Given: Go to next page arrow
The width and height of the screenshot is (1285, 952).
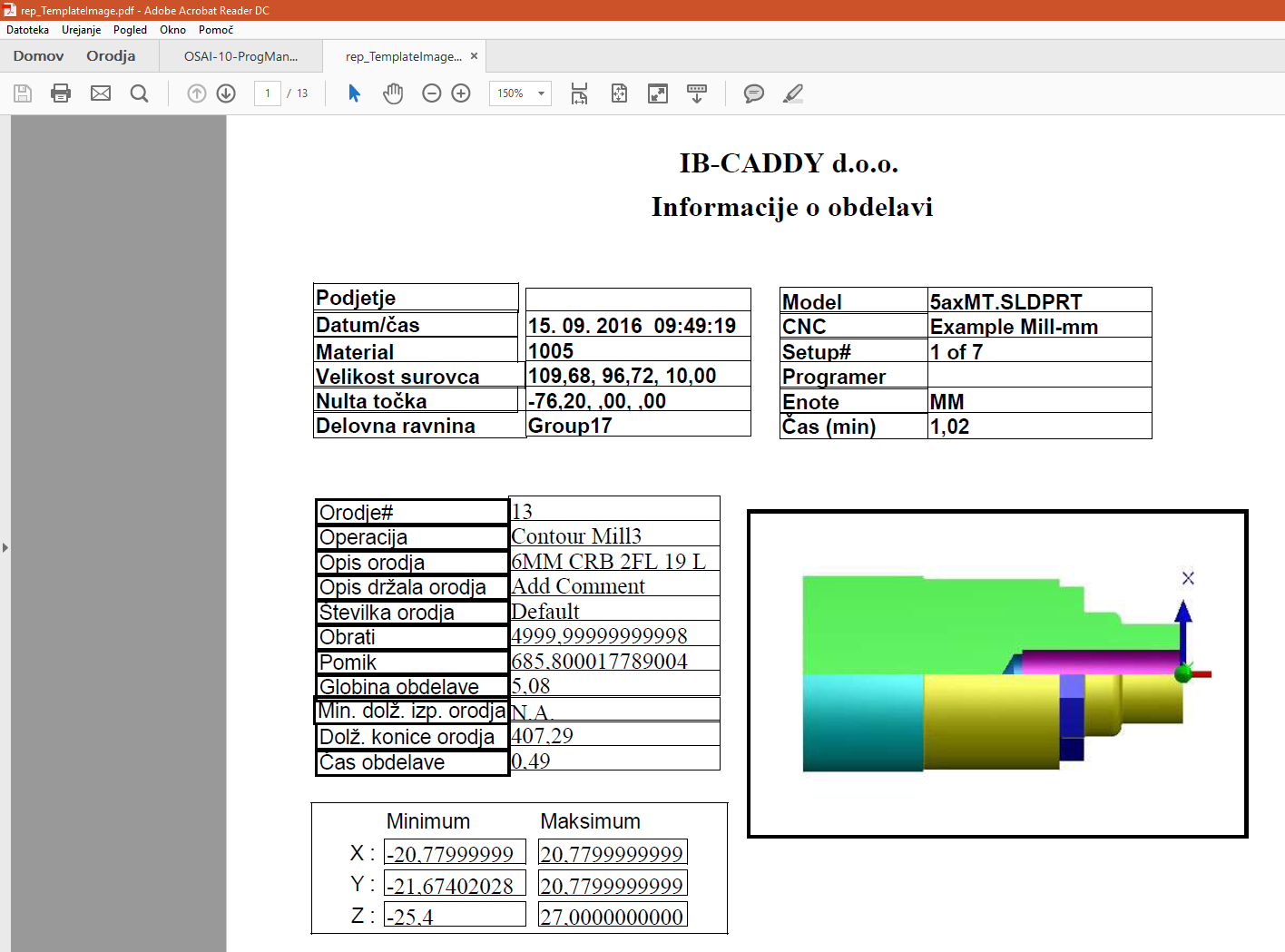Looking at the screenshot, I should [x=226, y=93].
